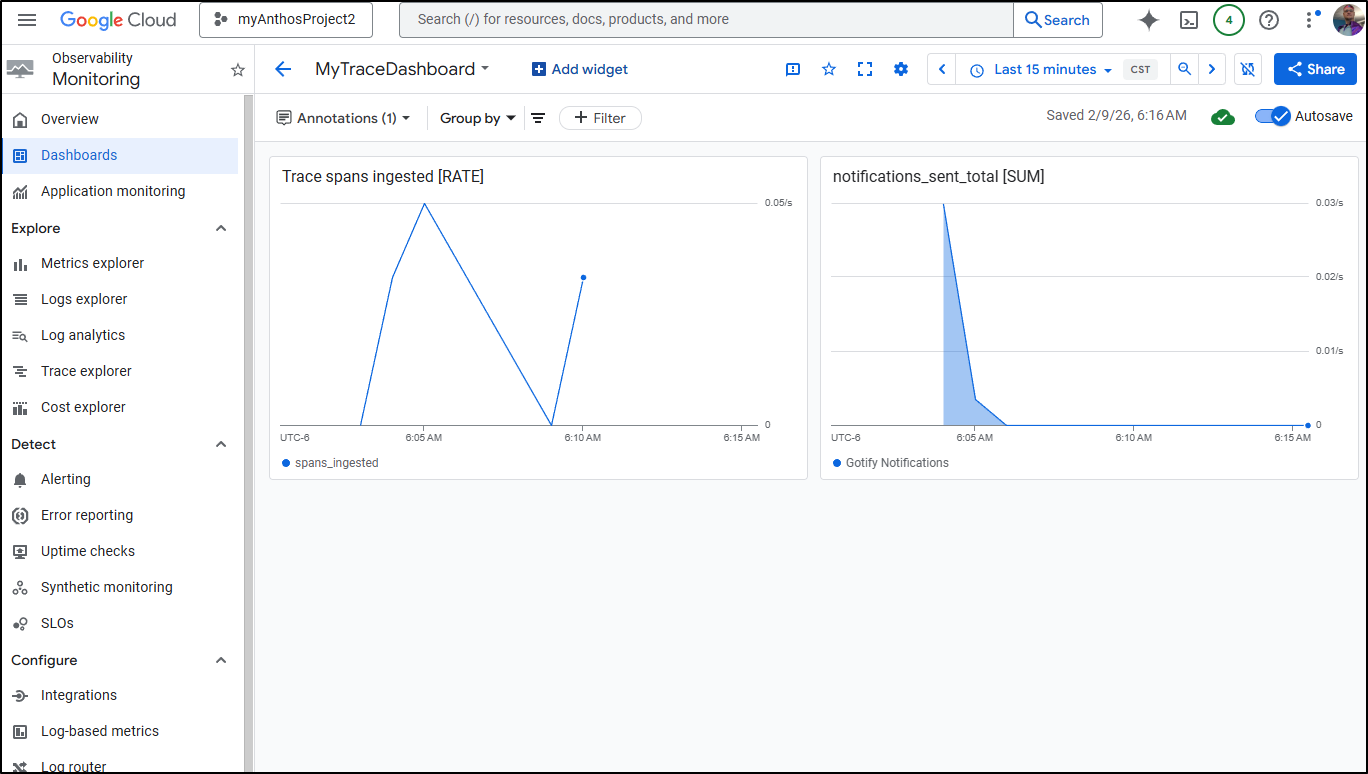Image resolution: width=1368 pixels, height=774 pixels.
Task: Click the top resource search field
Action: 706,20
